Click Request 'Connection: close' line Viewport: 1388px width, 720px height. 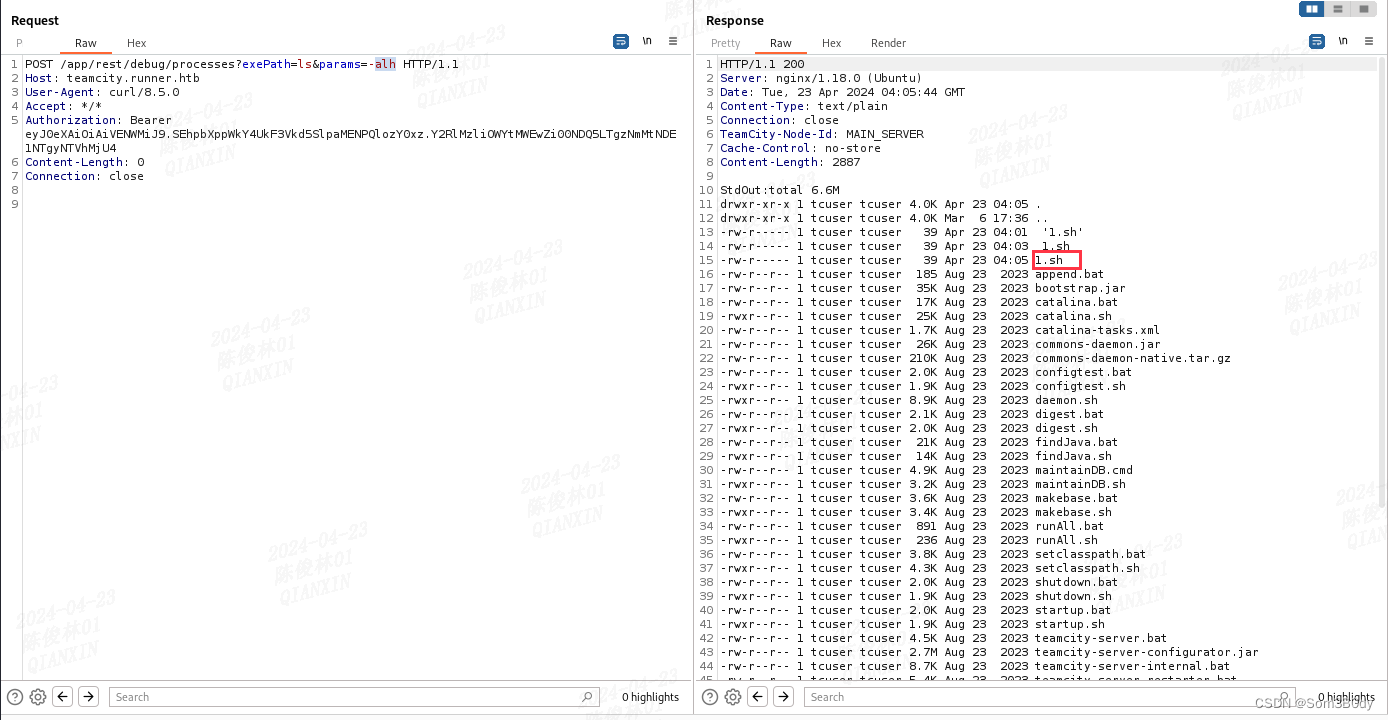[84, 176]
